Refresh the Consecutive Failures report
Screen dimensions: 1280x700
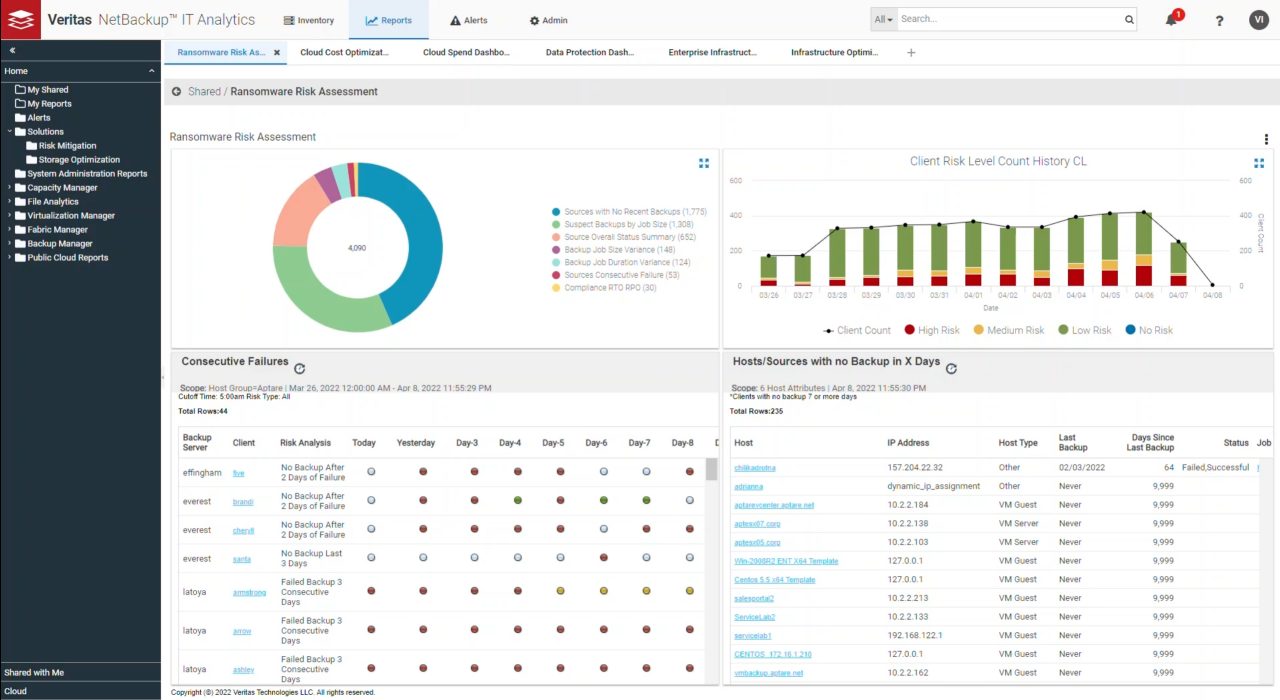[299, 368]
